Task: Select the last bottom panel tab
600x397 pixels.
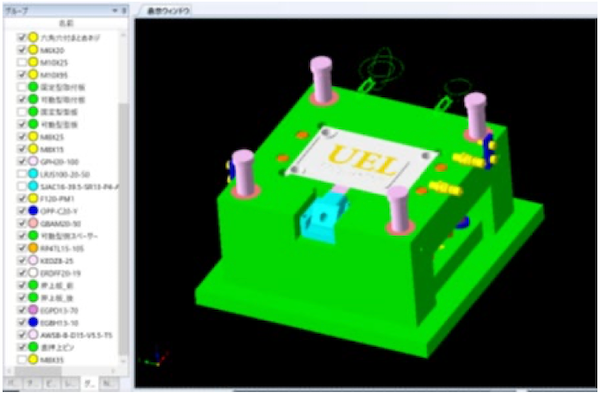Action: pos(109,384)
